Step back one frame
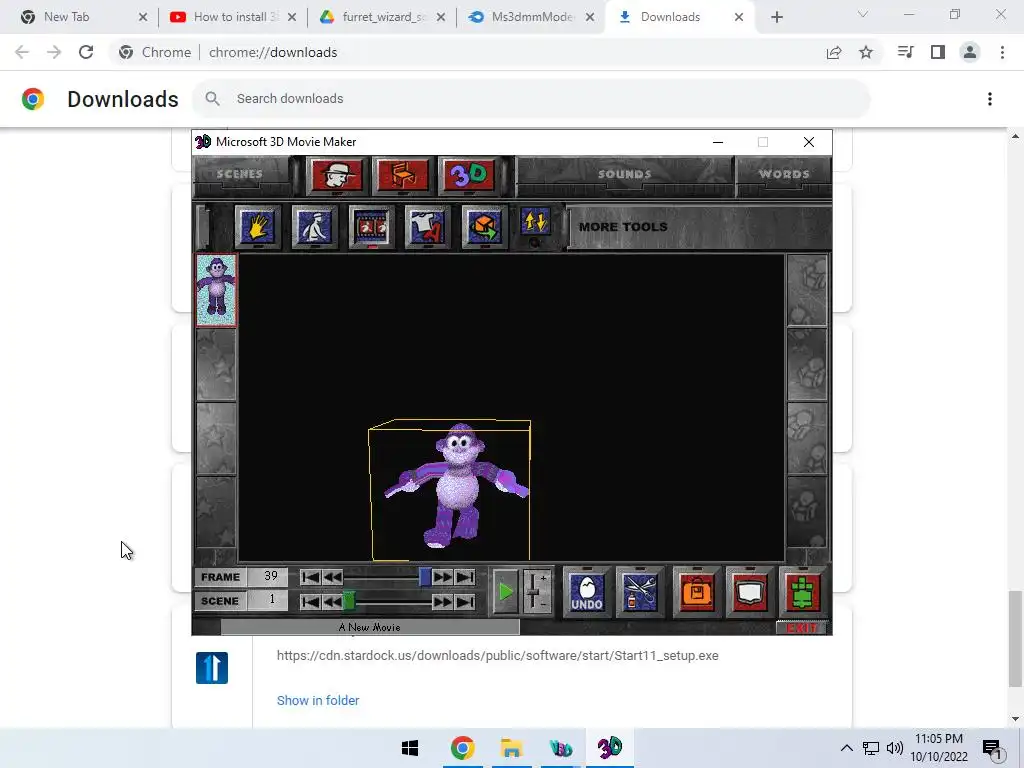Viewport: 1024px width, 768px height. (332, 577)
